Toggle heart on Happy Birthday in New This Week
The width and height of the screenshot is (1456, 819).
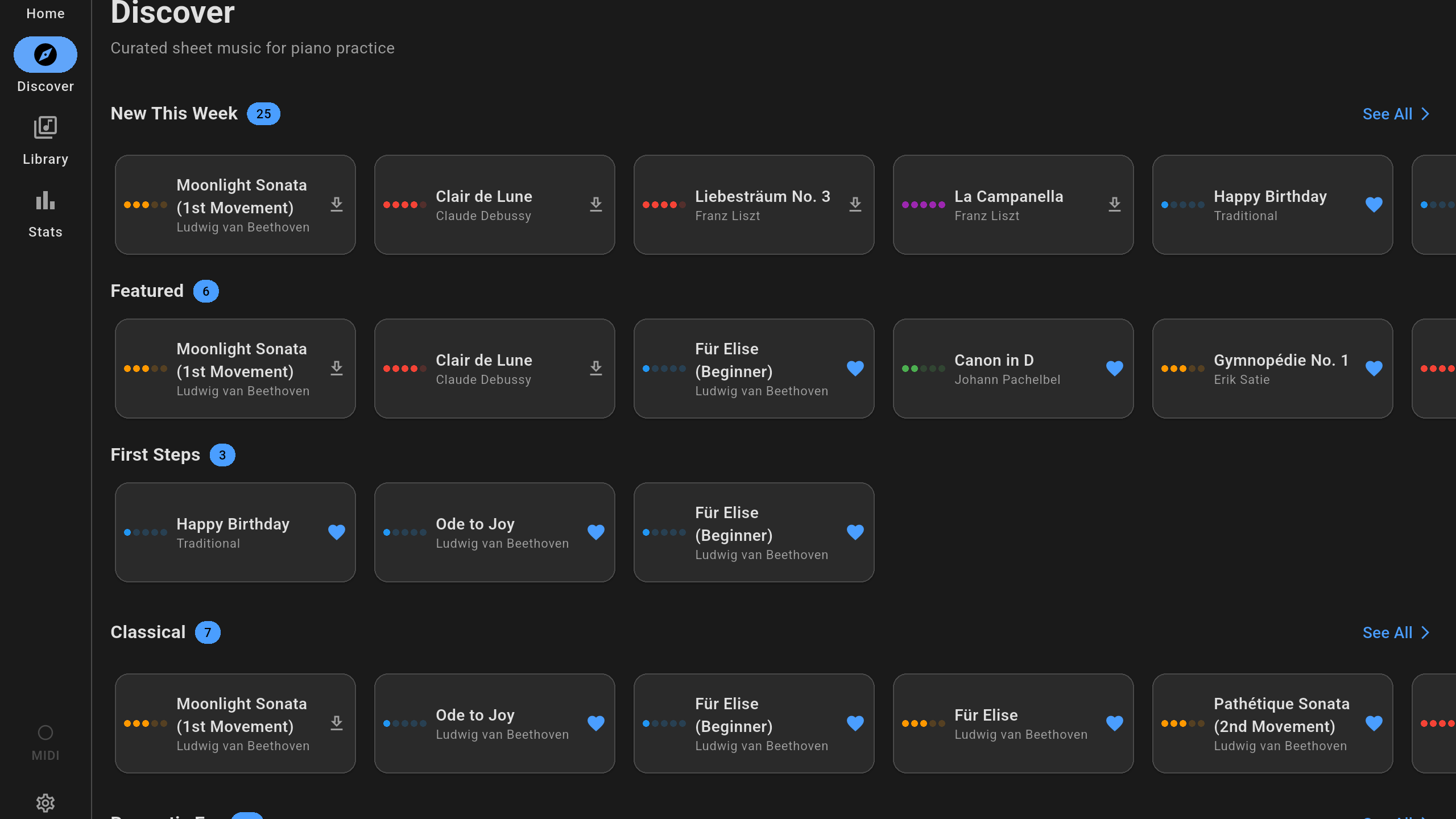pos(1374,205)
